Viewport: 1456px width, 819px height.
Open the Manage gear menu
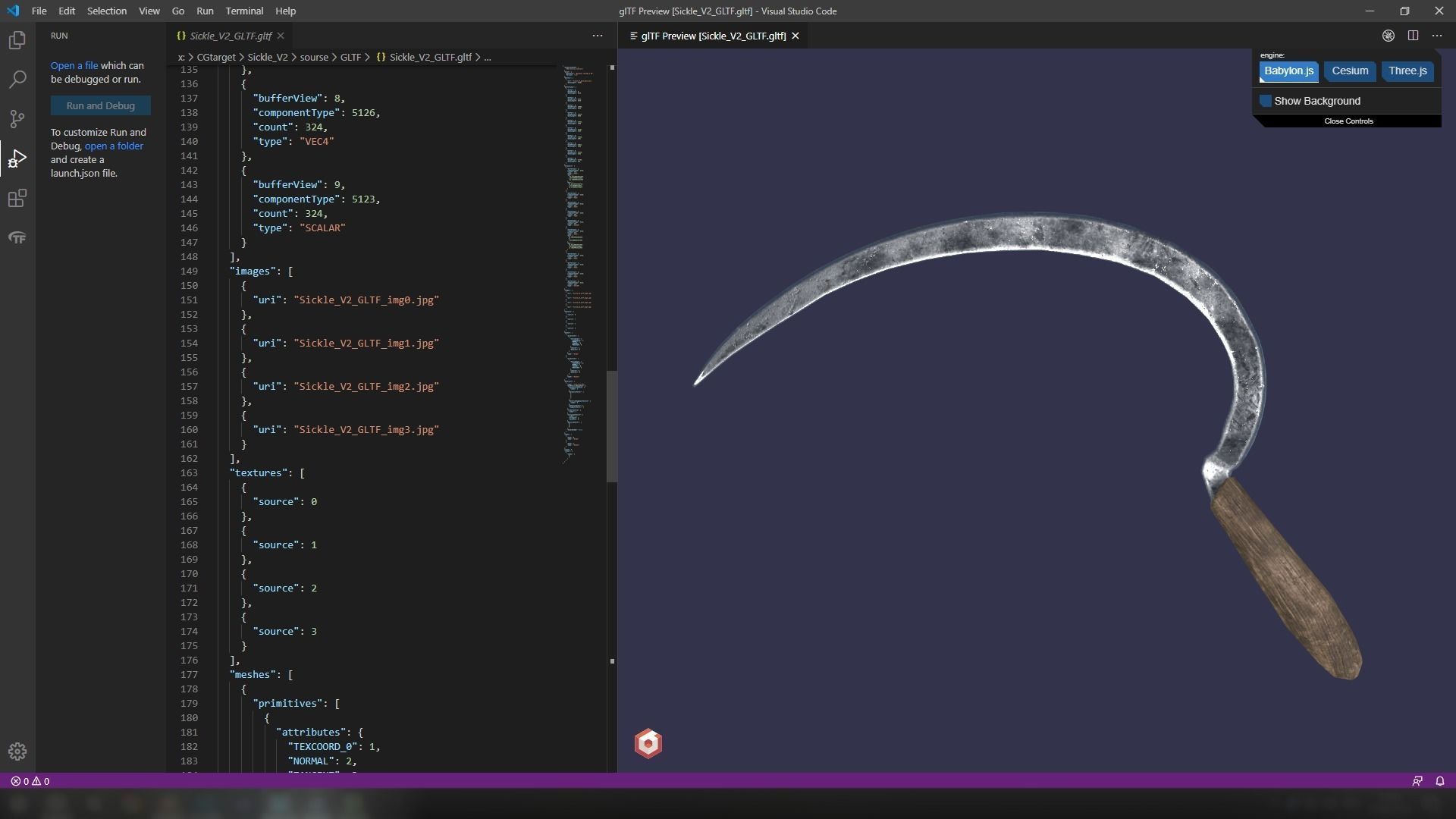tap(17, 752)
